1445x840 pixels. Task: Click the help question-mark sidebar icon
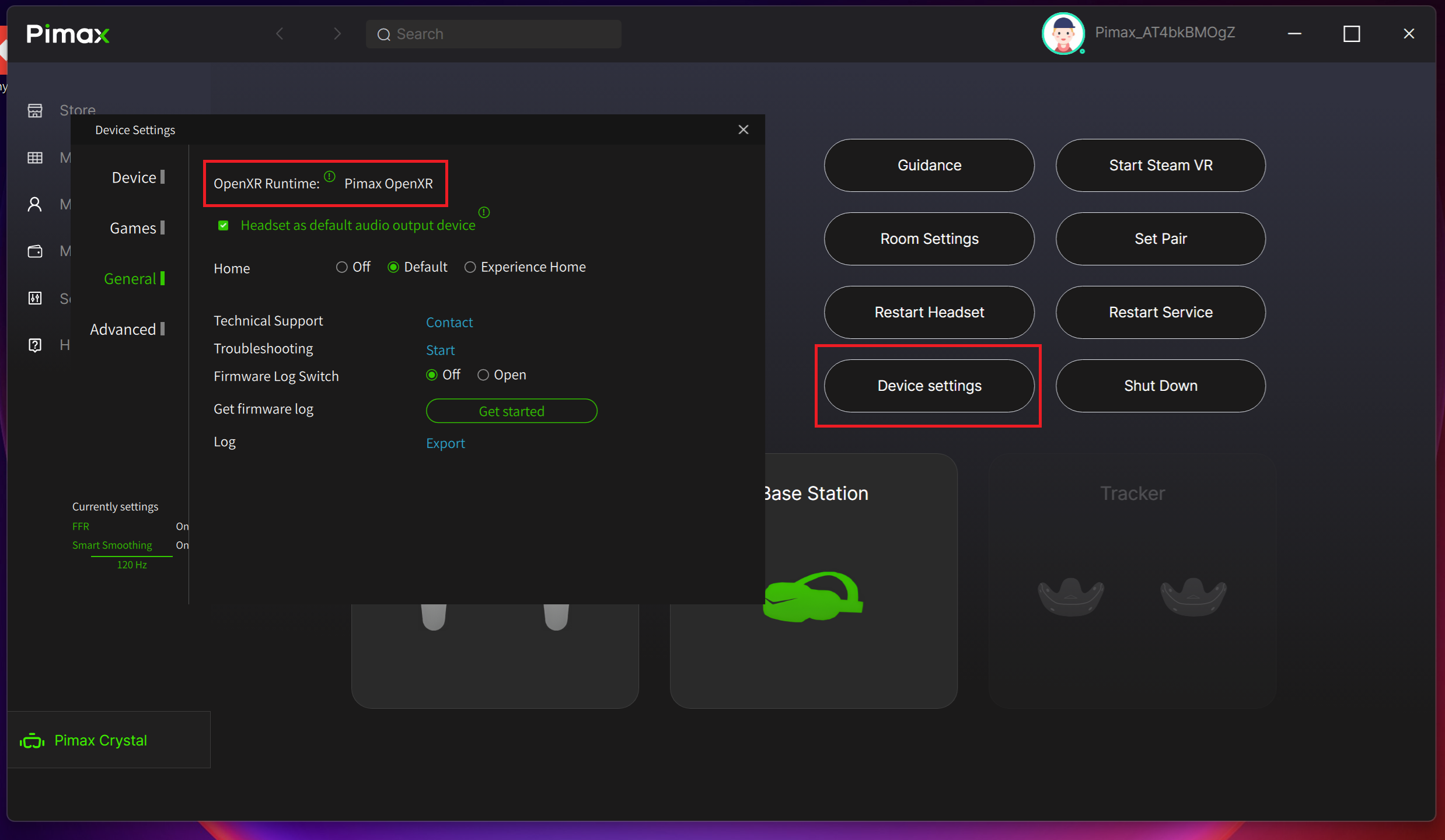point(35,345)
